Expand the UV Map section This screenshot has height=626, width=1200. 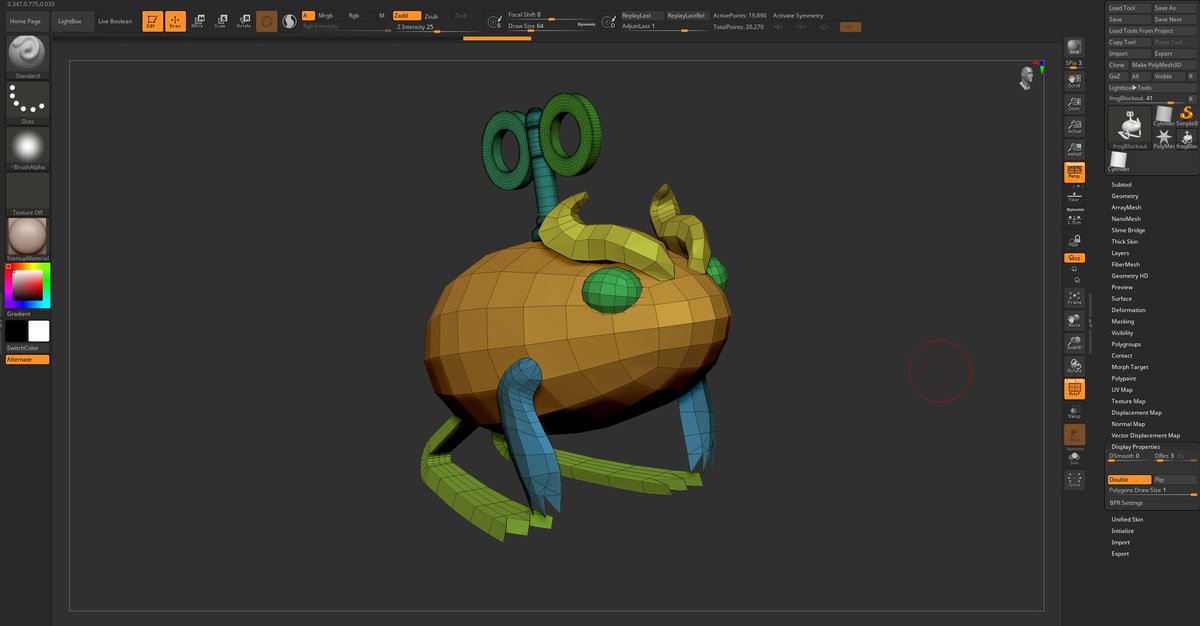click(x=1122, y=390)
